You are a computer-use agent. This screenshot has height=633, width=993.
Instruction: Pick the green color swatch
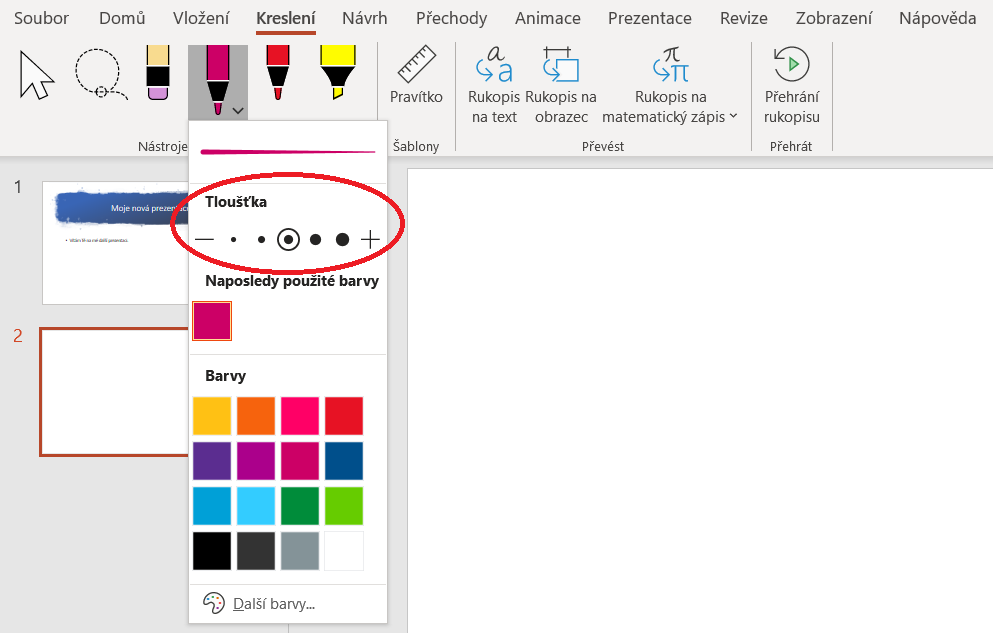point(300,507)
